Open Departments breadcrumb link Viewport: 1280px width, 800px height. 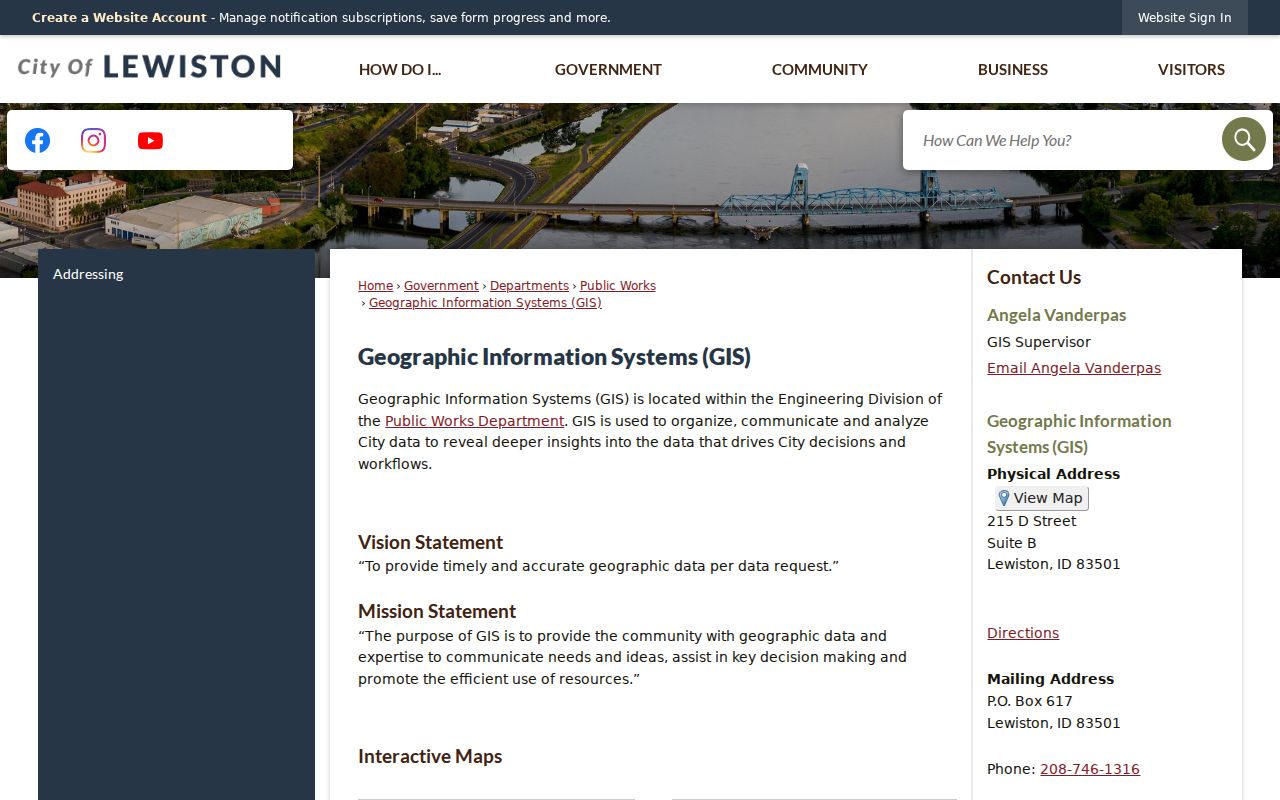(x=529, y=286)
